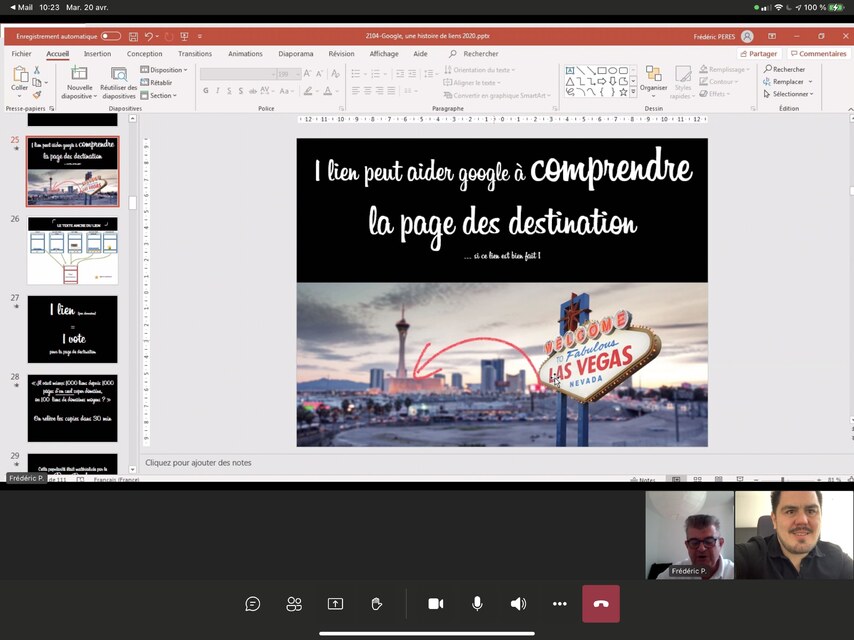This screenshot has width=854, height=640.
Task: Open the font name combo box
Action: (238, 74)
